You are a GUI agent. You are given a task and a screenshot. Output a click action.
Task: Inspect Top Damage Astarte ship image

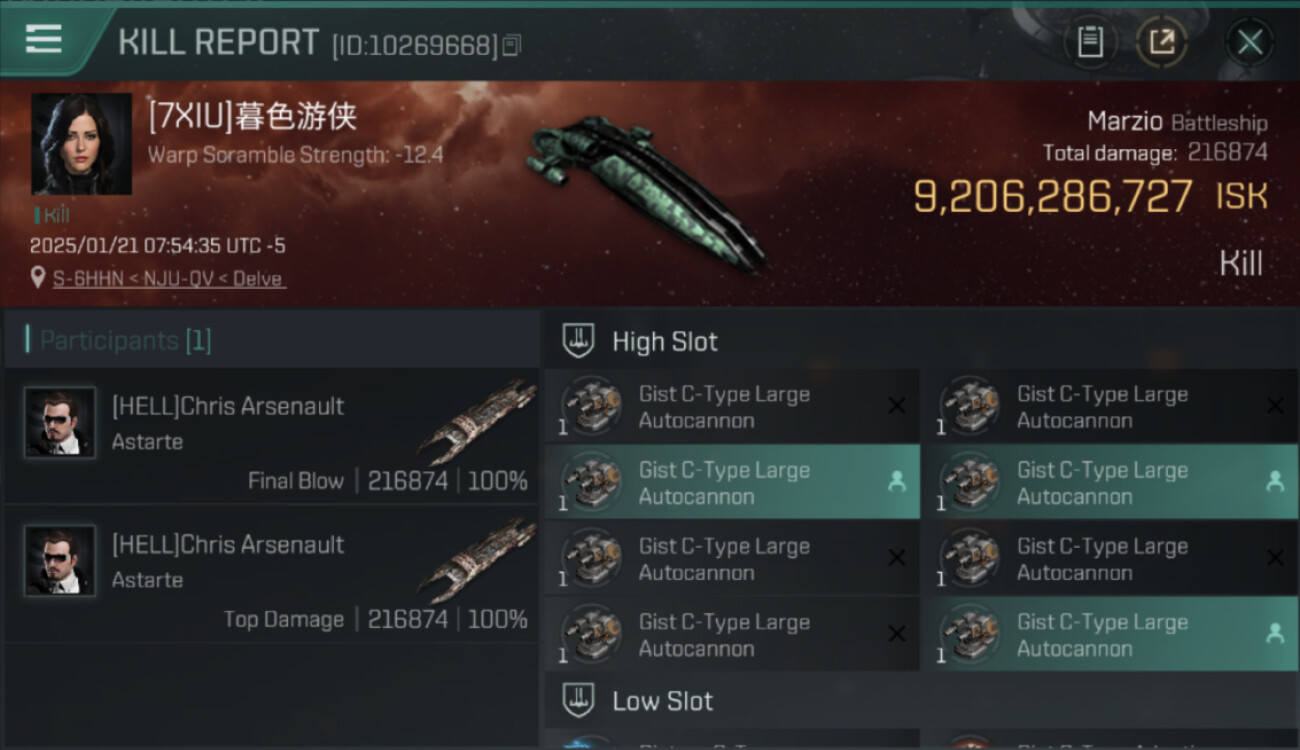(x=476, y=559)
